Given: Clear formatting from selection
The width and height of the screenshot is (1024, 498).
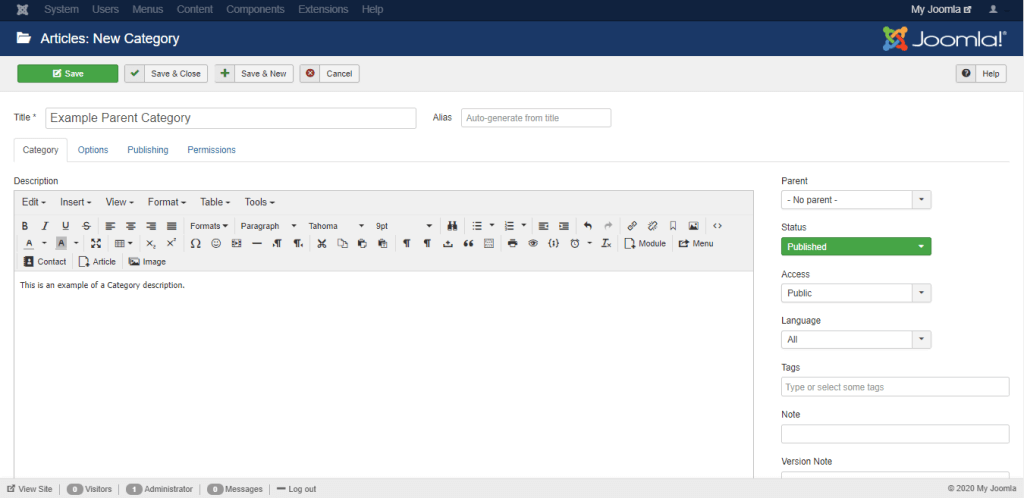Looking at the screenshot, I should coord(607,243).
